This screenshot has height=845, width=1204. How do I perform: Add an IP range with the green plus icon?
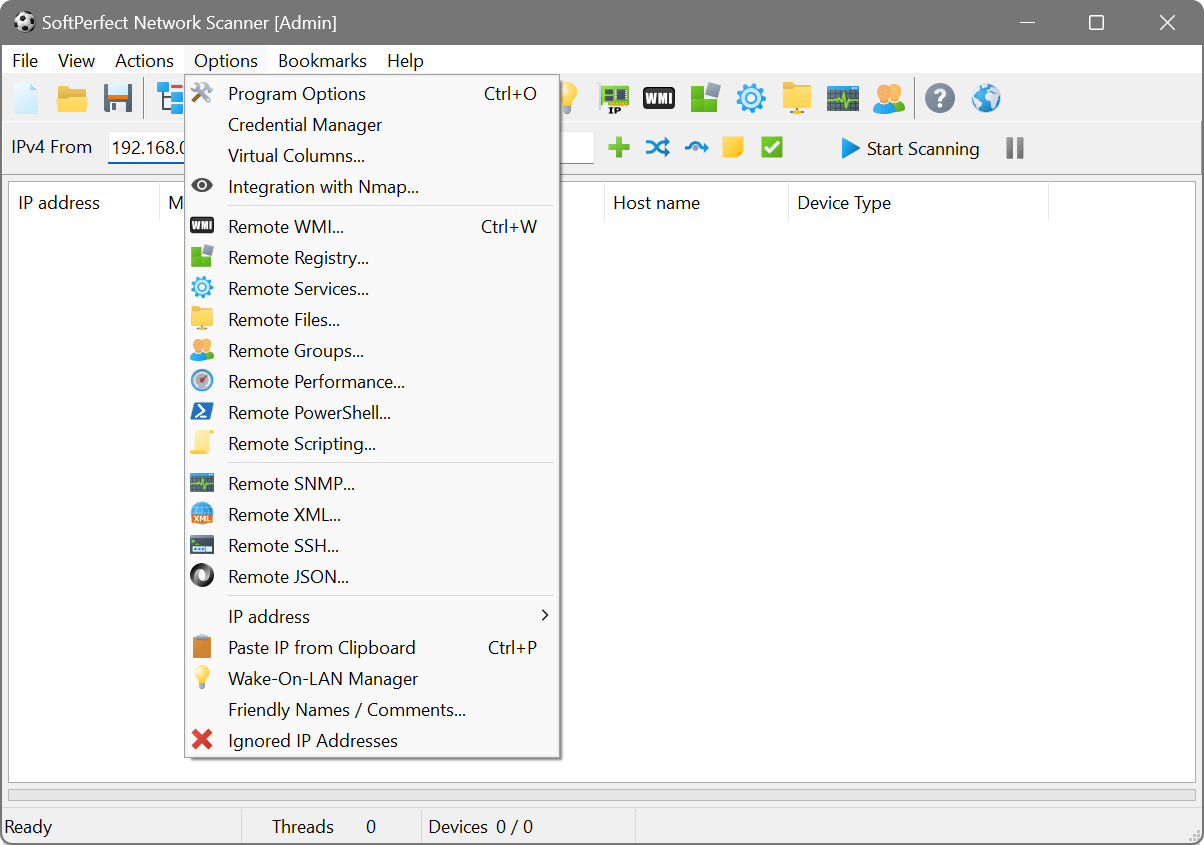[618, 146]
